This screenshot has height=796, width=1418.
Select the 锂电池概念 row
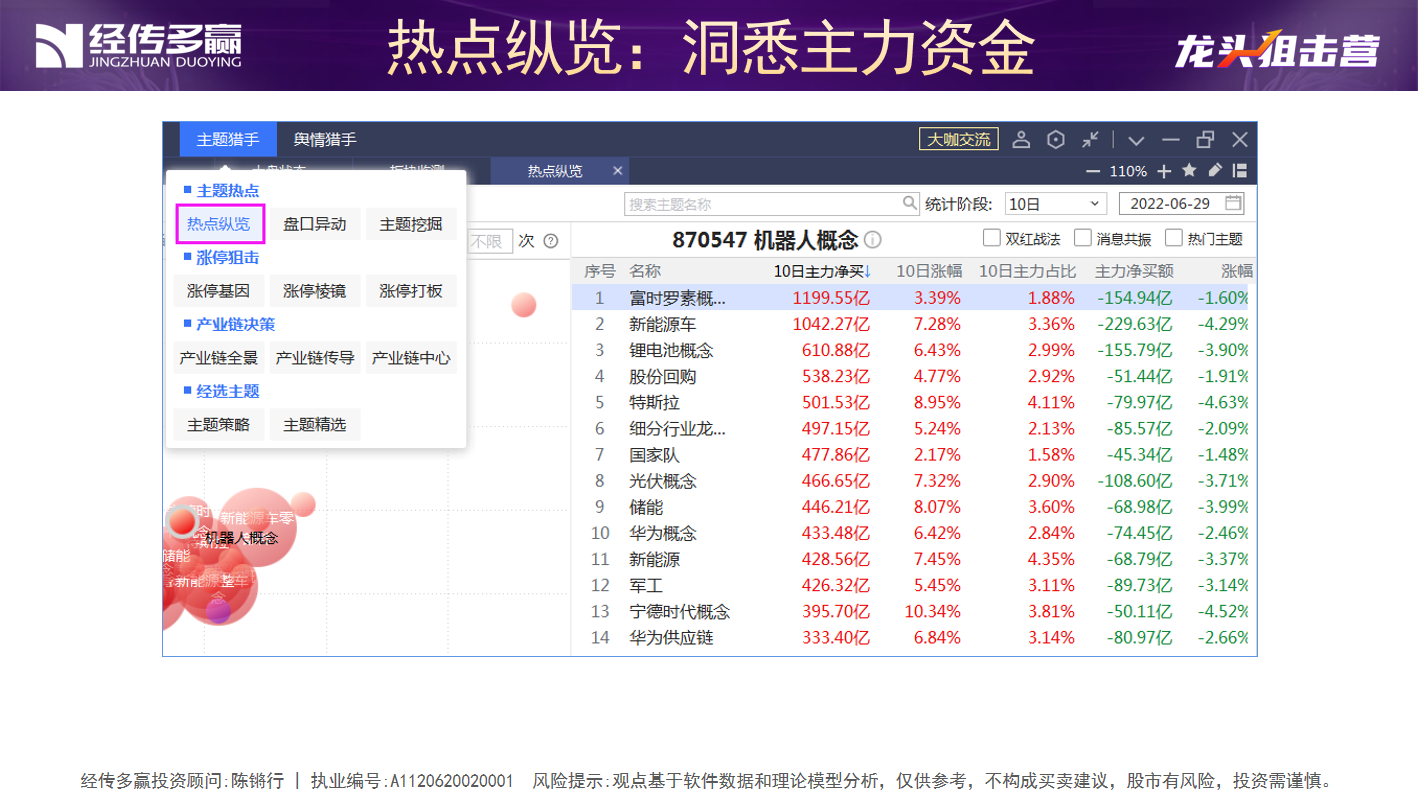click(914, 350)
